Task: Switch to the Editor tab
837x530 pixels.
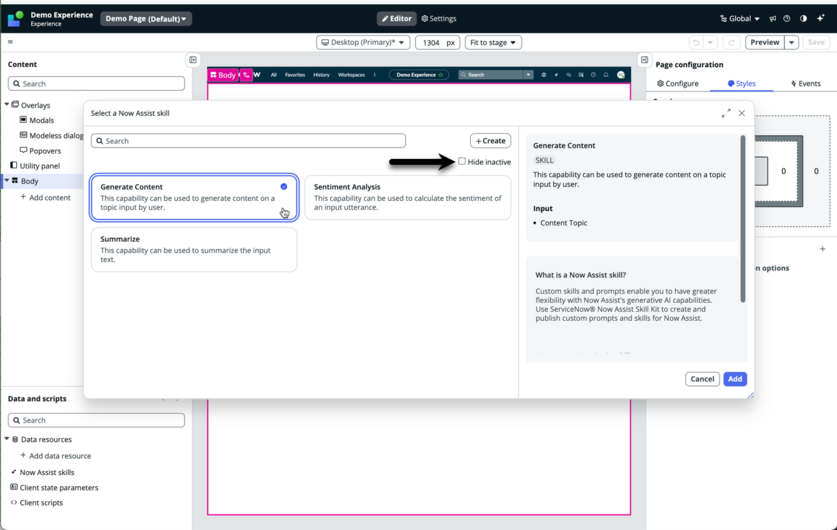Action: pos(397,19)
